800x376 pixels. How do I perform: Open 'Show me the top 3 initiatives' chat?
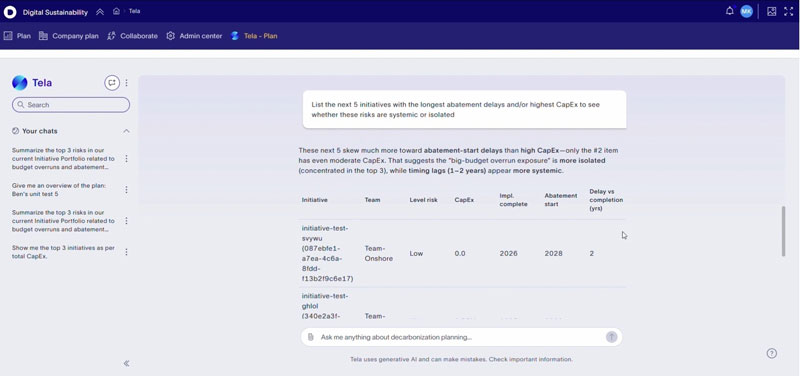(63, 252)
